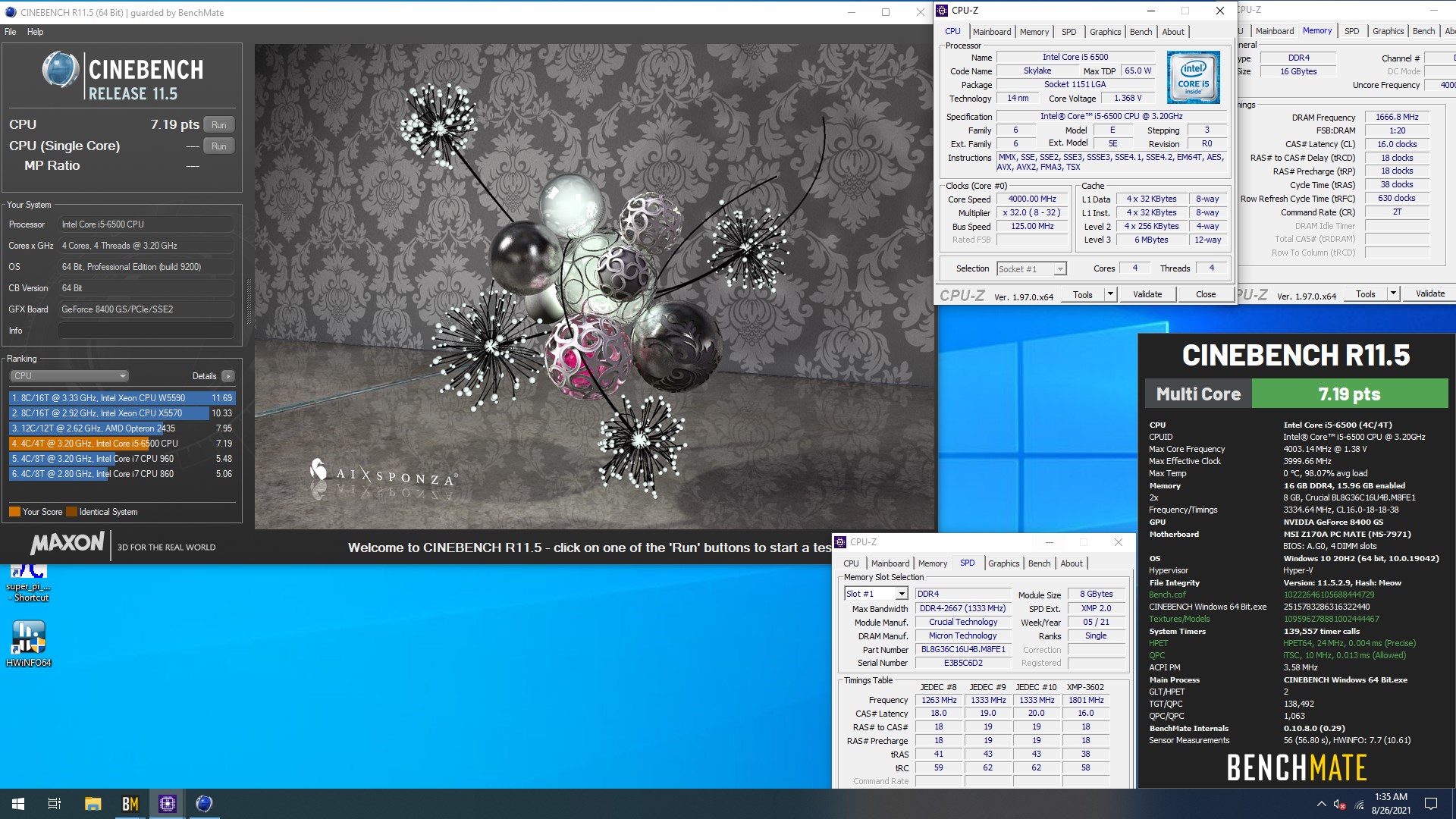Select ranking row AMD Opteron 2435

tap(122, 428)
